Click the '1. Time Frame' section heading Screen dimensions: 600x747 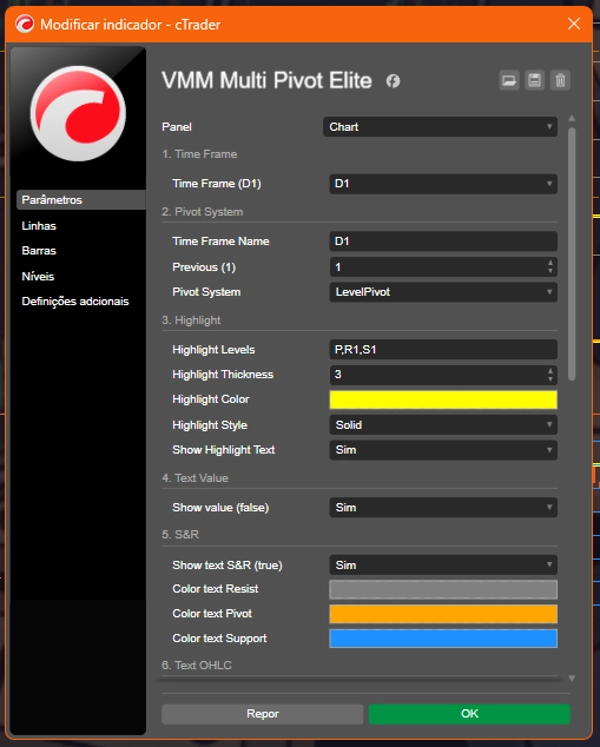[199, 154]
